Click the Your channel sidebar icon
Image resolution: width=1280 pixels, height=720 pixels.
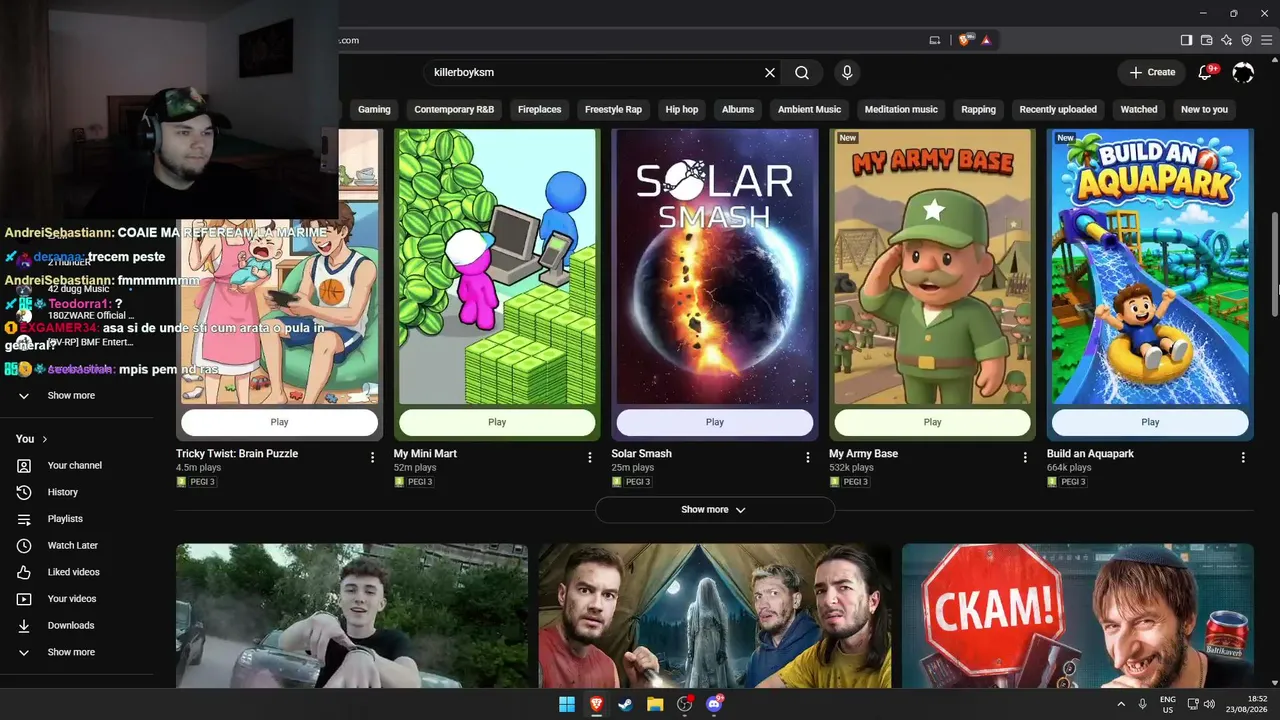point(24,466)
